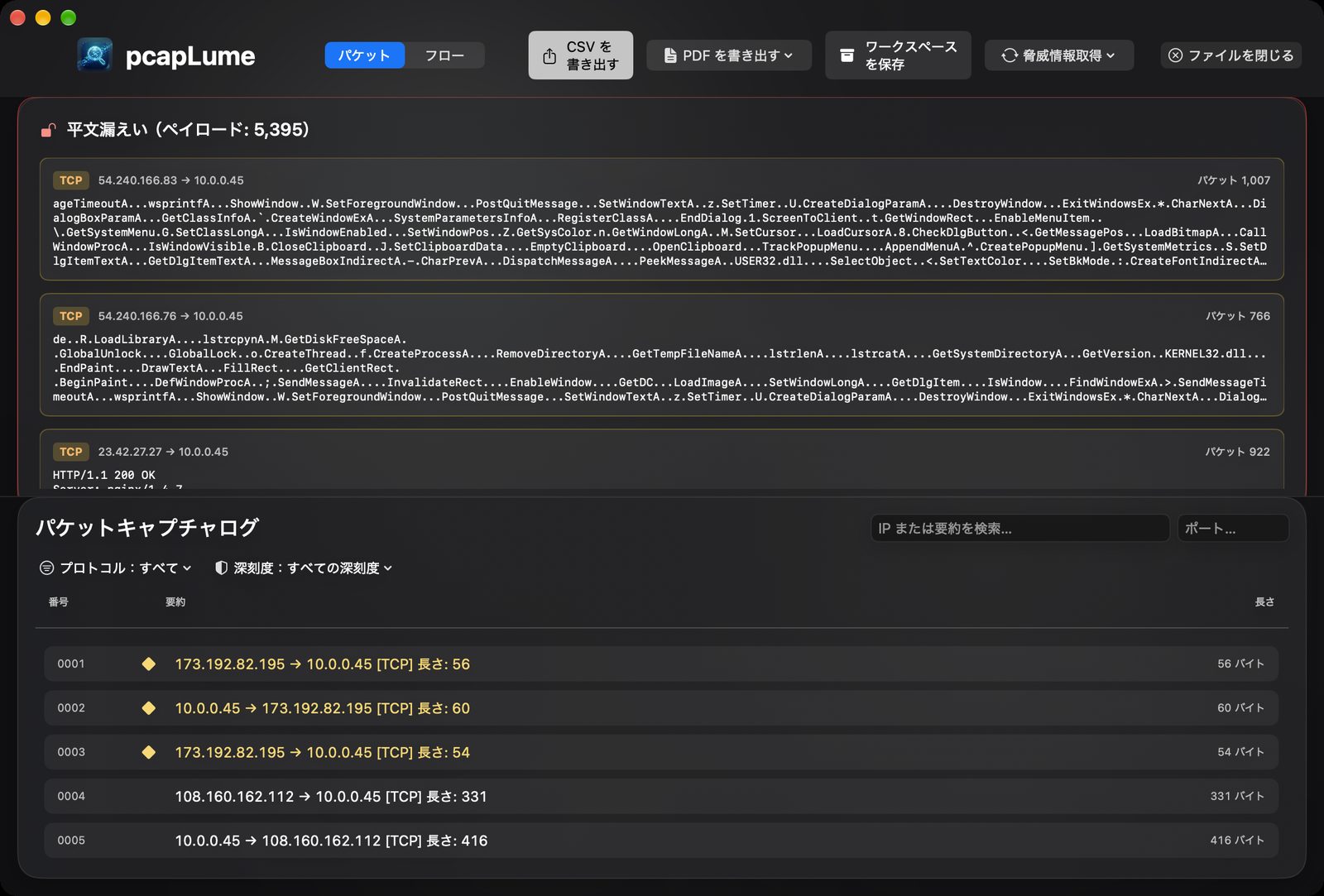The image size is (1324, 896).
Task: Click the threat intel refresh icon
Action: [x=1010, y=55]
